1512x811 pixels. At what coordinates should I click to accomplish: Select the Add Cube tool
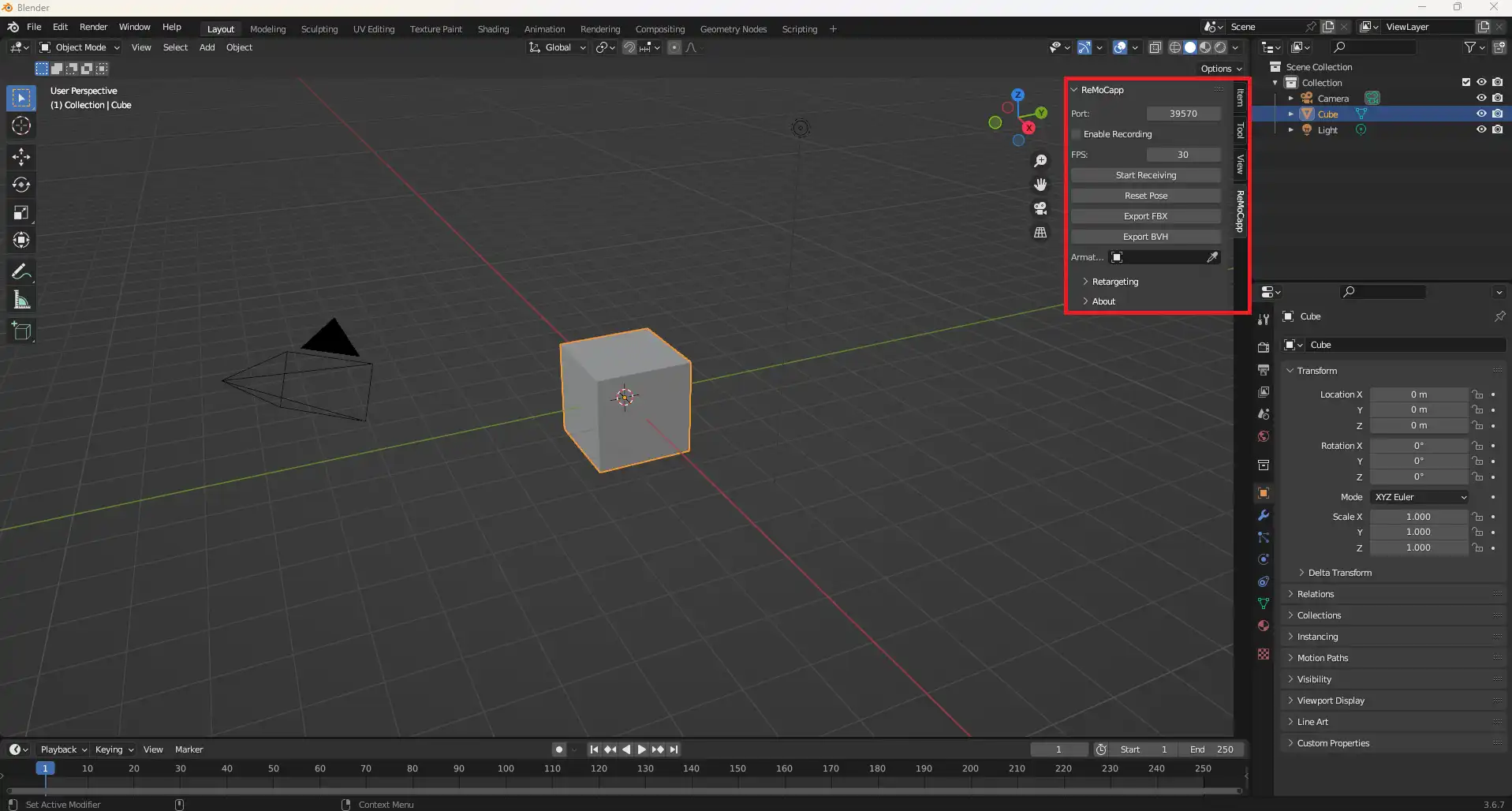(x=21, y=331)
